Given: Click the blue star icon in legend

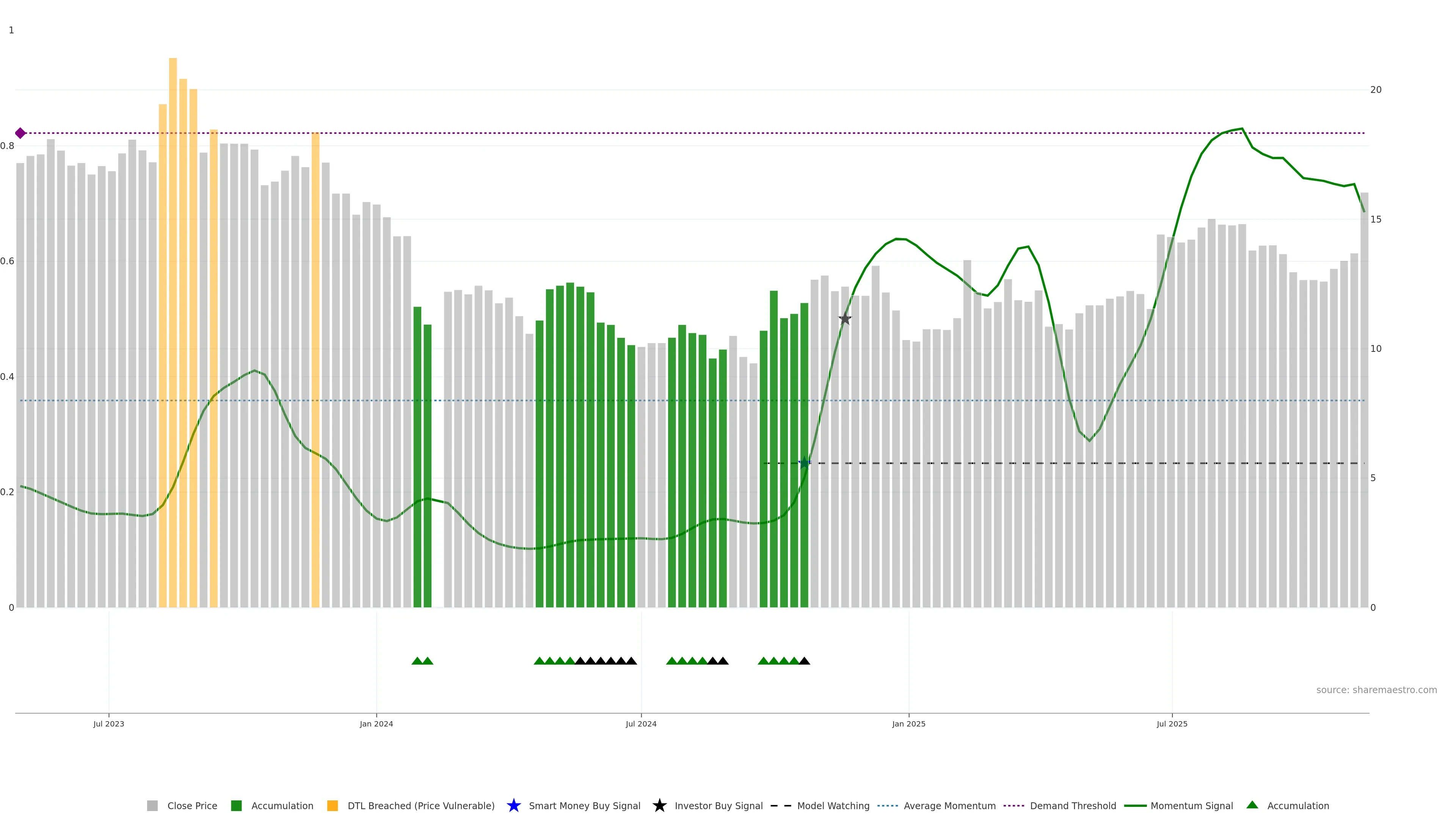Looking at the screenshot, I should pos(513,805).
